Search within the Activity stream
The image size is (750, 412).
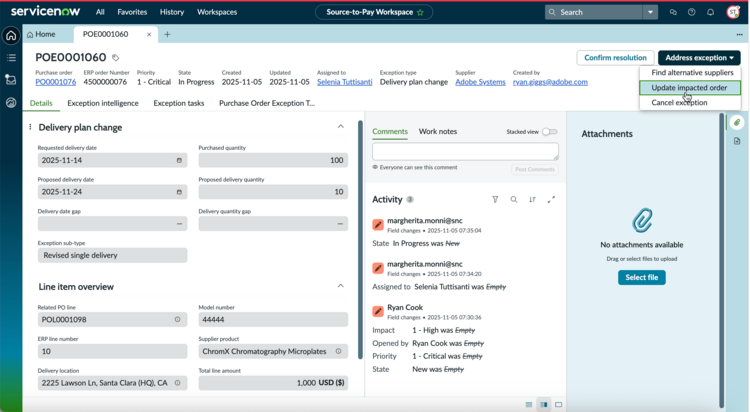pyautogui.click(x=514, y=200)
